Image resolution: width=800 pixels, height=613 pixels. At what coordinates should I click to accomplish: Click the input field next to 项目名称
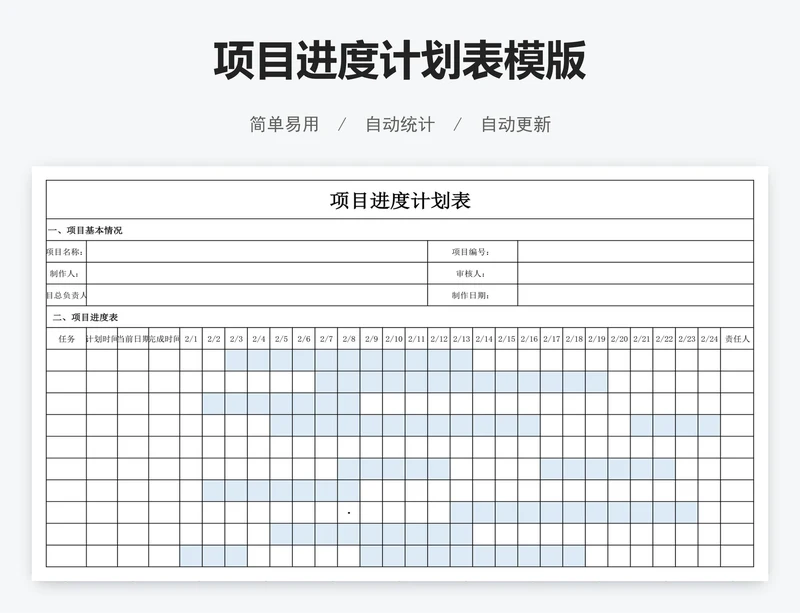click(257, 252)
